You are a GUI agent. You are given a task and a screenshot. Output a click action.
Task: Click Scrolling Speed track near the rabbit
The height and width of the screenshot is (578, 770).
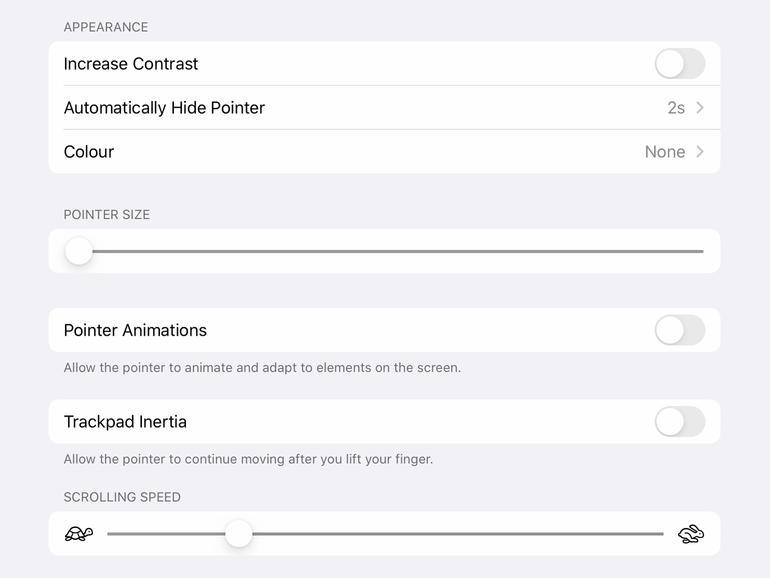[640, 534]
